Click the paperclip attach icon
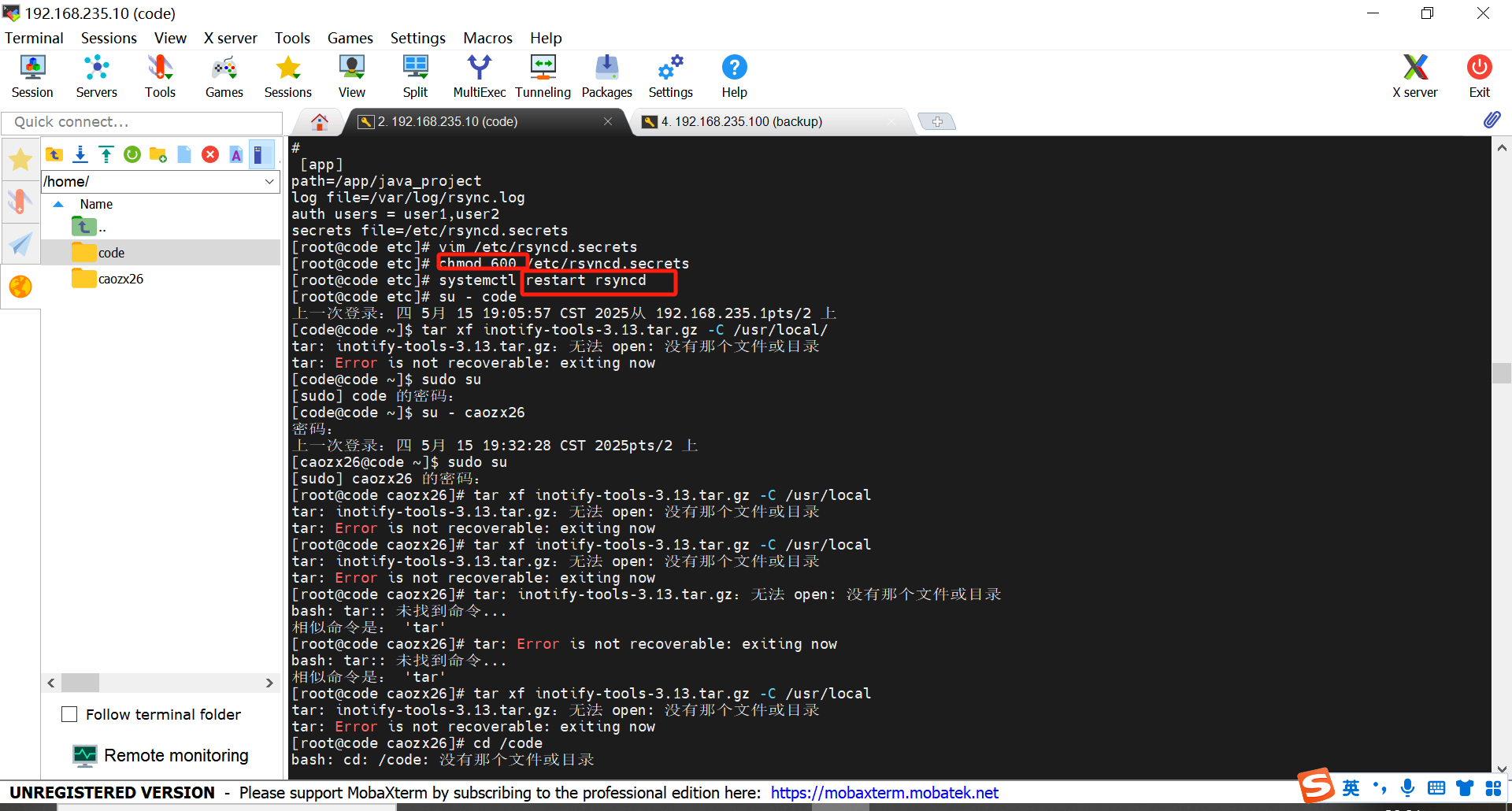Image resolution: width=1512 pixels, height=811 pixels. [1492, 120]
